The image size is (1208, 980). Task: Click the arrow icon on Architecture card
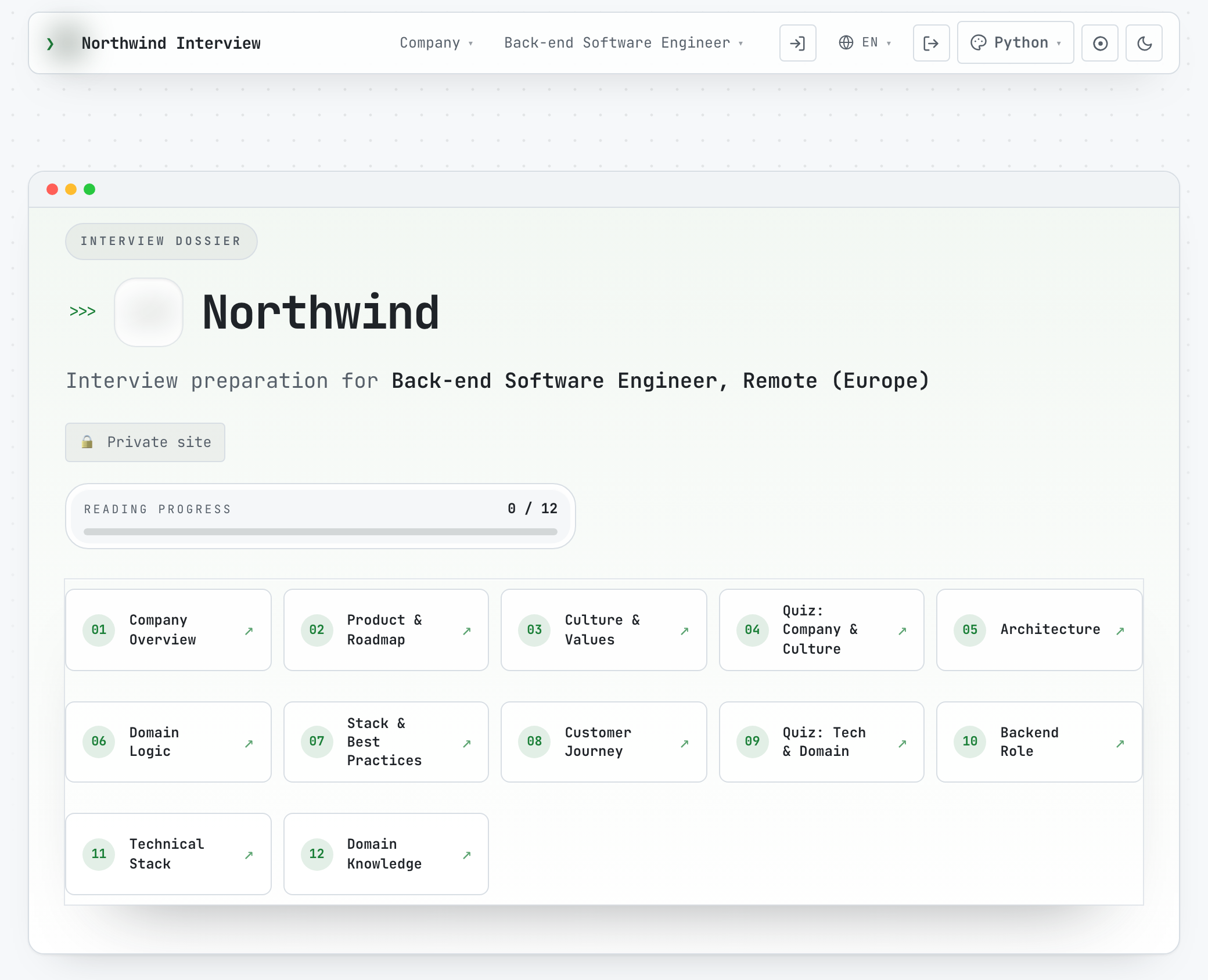point(1120,631)
